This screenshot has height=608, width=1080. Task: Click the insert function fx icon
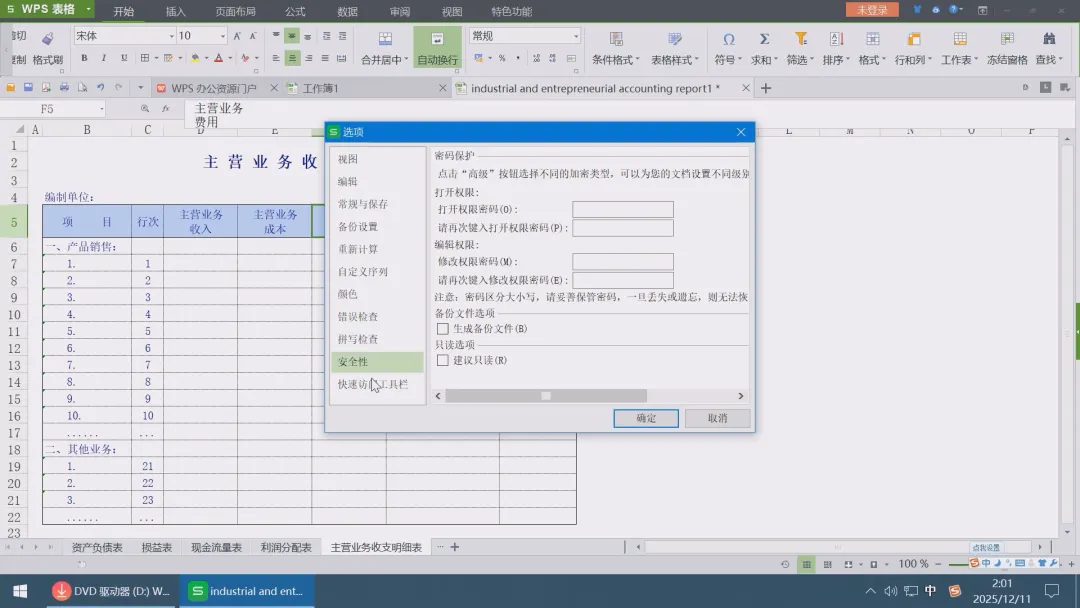tap(165, 109)
